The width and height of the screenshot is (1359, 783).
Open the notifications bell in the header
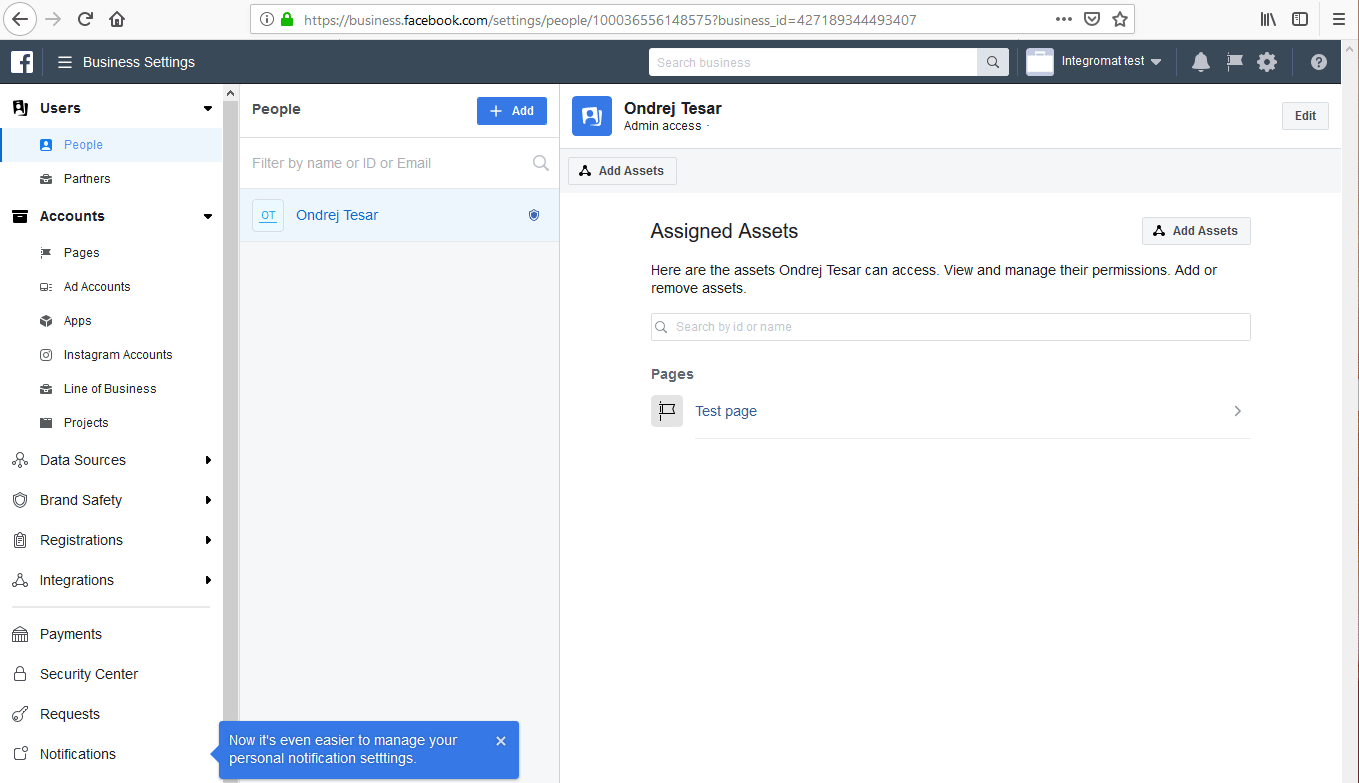tap(1201, 62)
